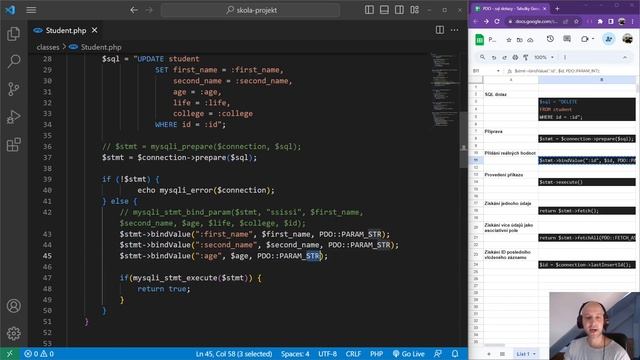Click the skola-projekt command center search box
640x360 pixels.
point(251,10)
